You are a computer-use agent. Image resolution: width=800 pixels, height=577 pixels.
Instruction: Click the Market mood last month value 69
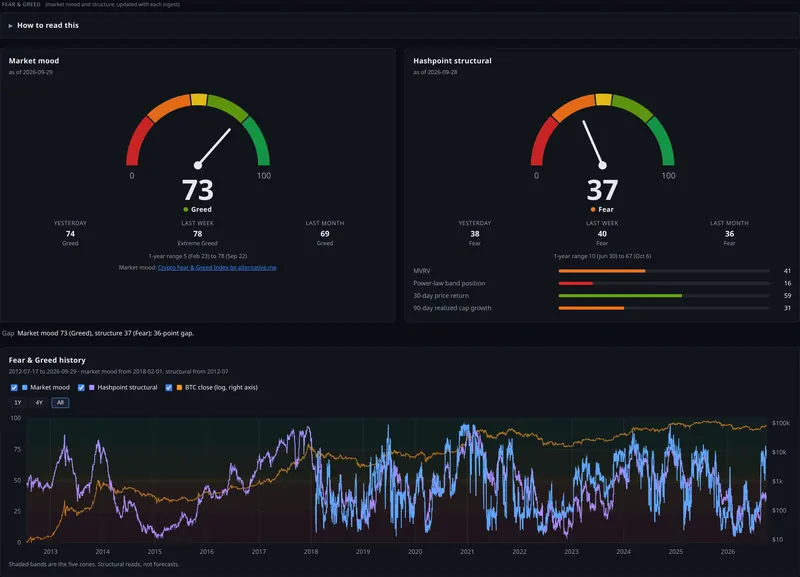(325, 234)
